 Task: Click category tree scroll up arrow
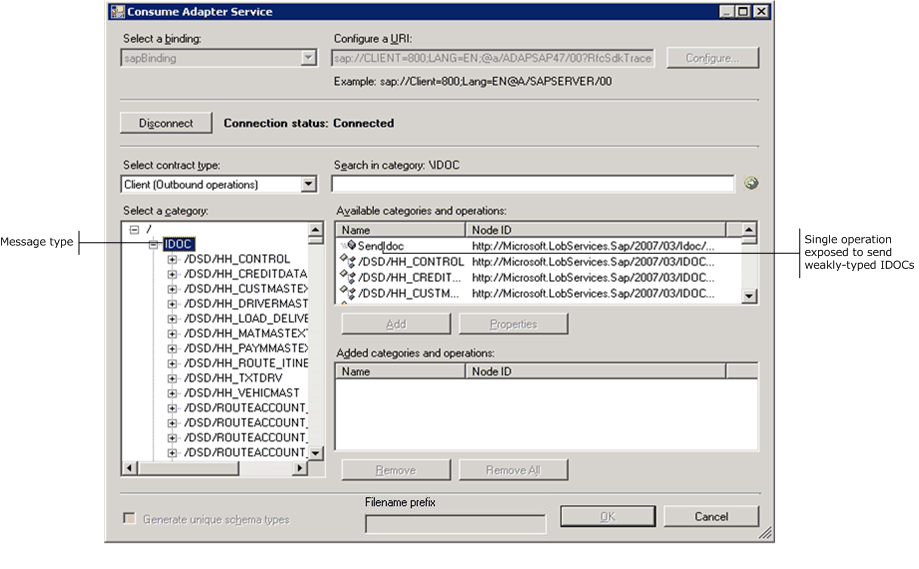315,230
